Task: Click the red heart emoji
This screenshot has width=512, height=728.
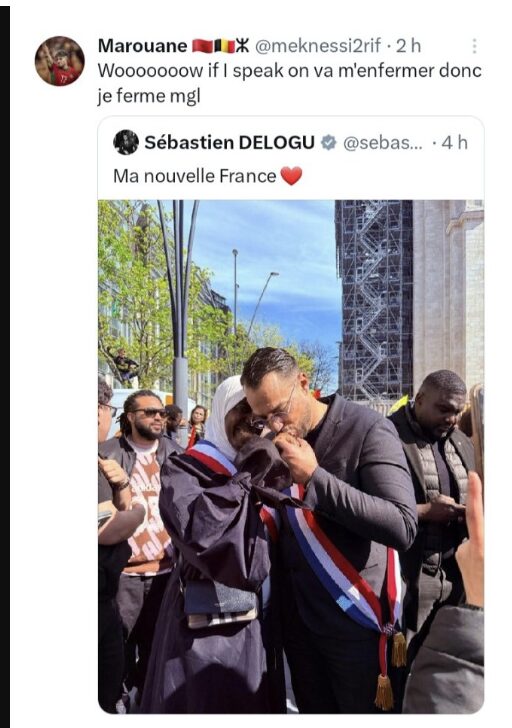Action: coord(291,176)
